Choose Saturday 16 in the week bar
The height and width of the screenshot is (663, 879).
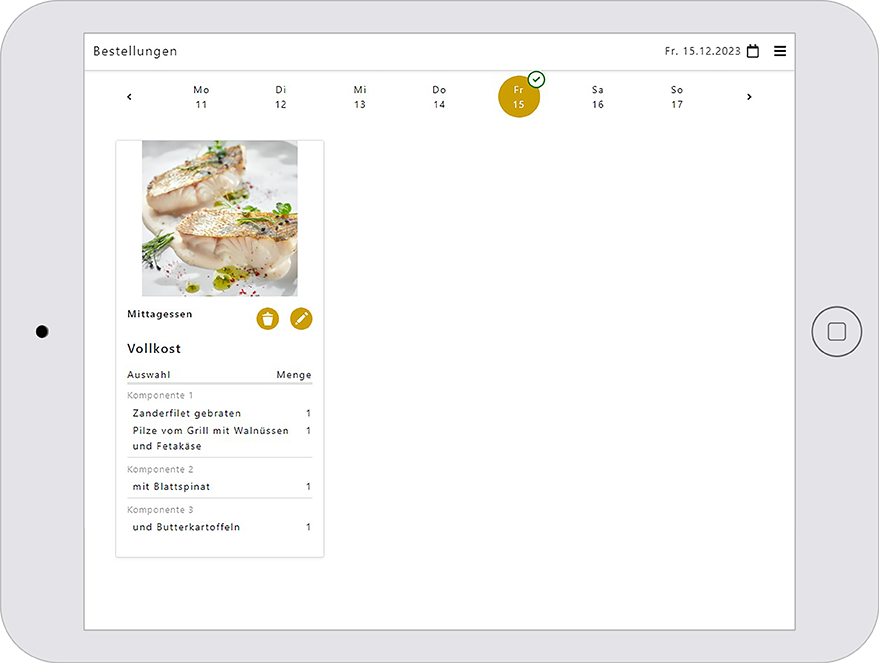(x=598, y=97)
